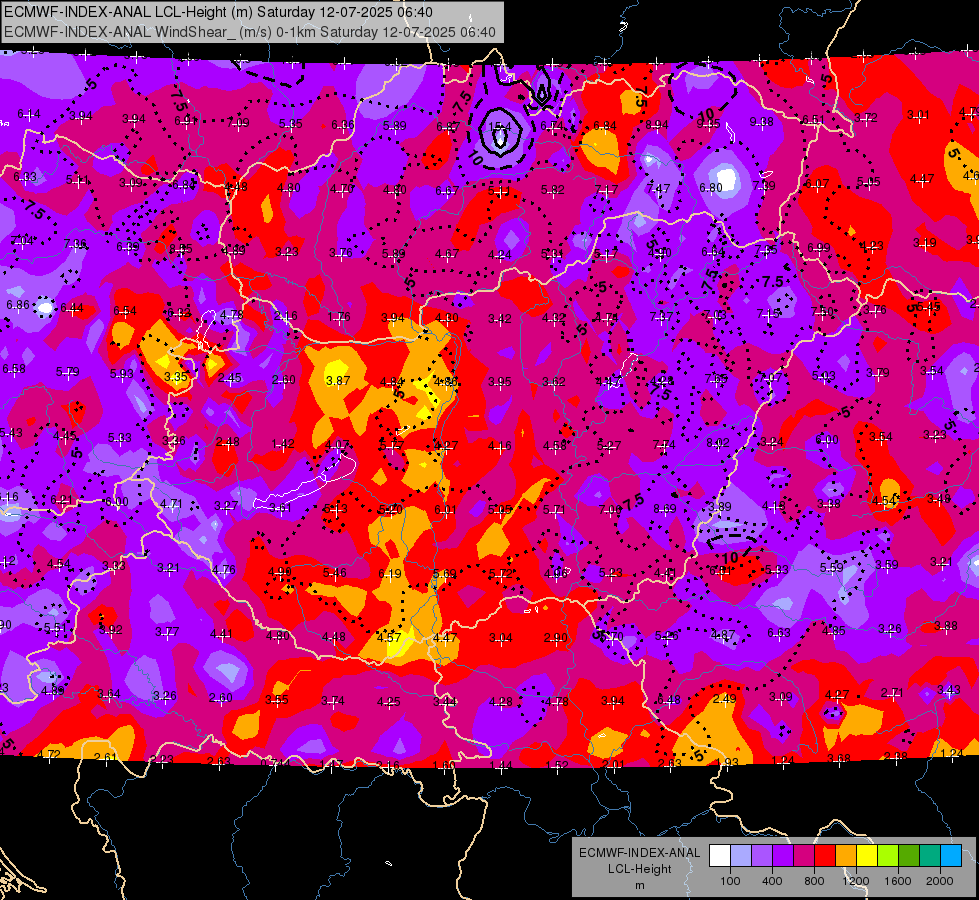Screen dimensions: 979x900
Task: Click the grid value 6.63
Action: [779, 633]
